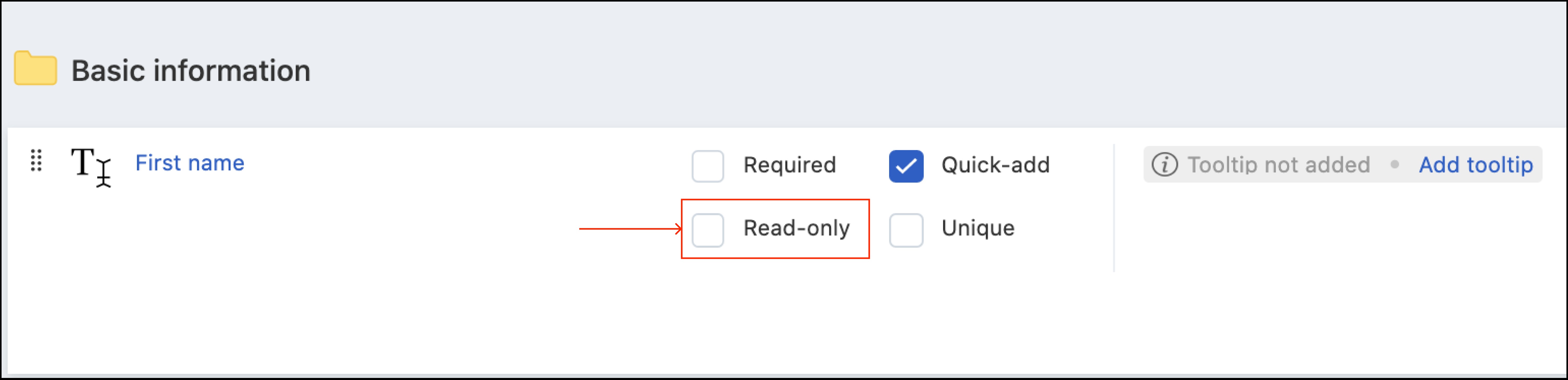Click the dot separator before Add tooltip
This screenshot has height=380, width=1568.
pyautogui.click(x=1394, y=165)
